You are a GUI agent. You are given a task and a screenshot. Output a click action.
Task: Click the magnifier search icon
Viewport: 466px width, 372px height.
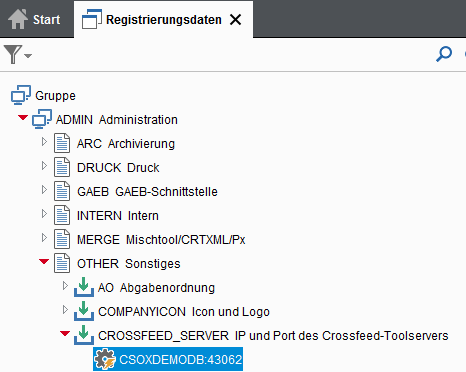444,54
